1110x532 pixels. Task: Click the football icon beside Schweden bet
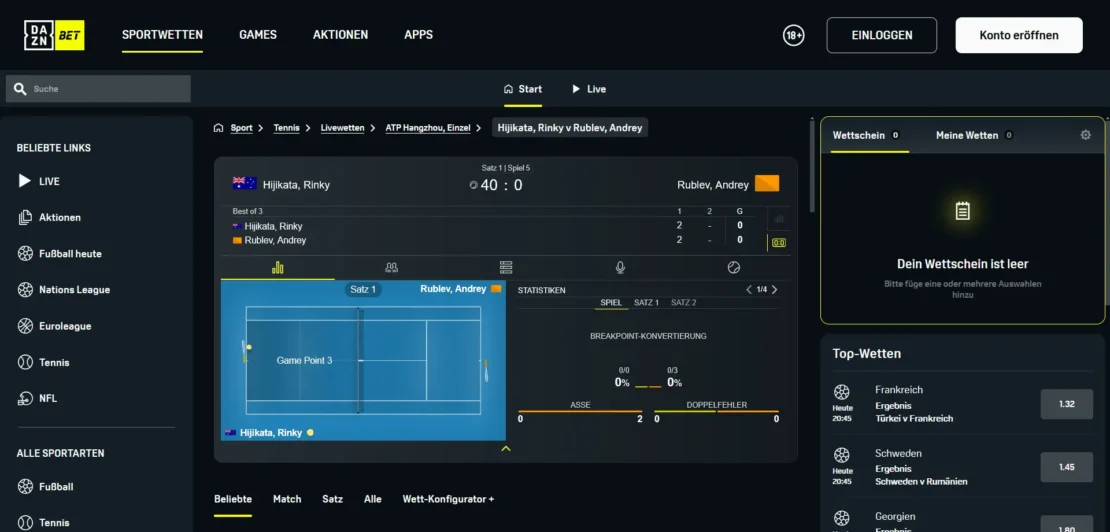pos(842,455)
